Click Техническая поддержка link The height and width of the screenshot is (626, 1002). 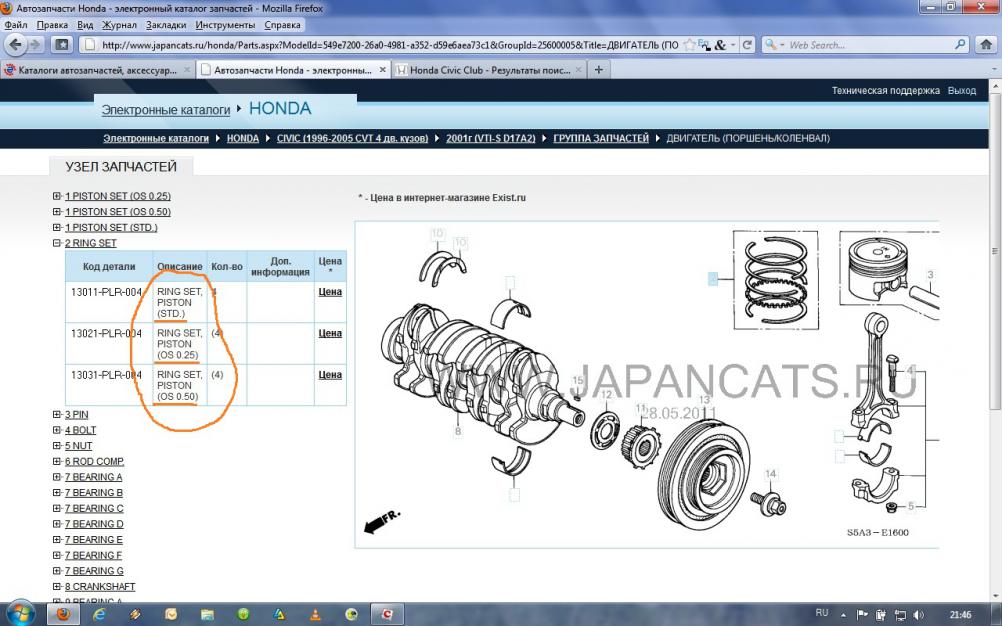click(885, 91)
